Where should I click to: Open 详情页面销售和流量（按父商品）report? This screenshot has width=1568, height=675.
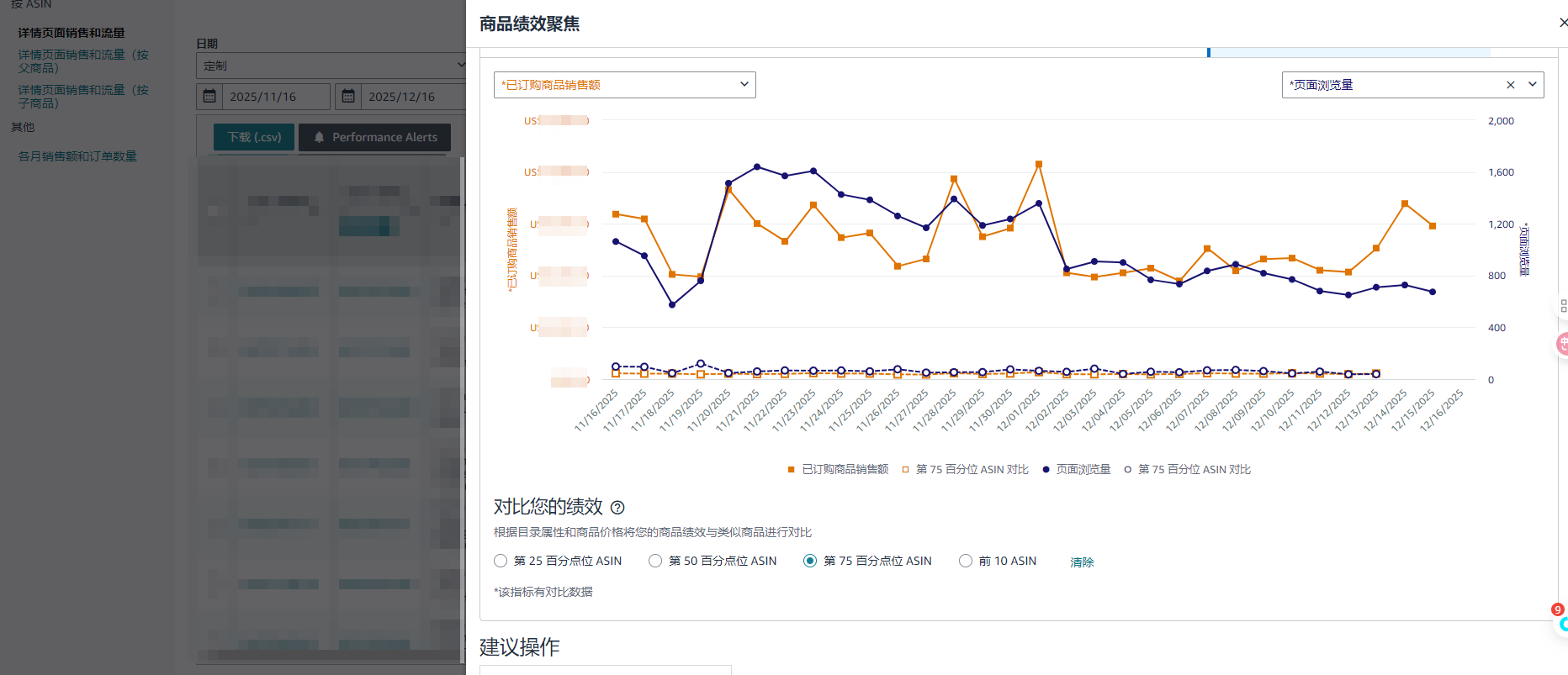coord(82,61)
